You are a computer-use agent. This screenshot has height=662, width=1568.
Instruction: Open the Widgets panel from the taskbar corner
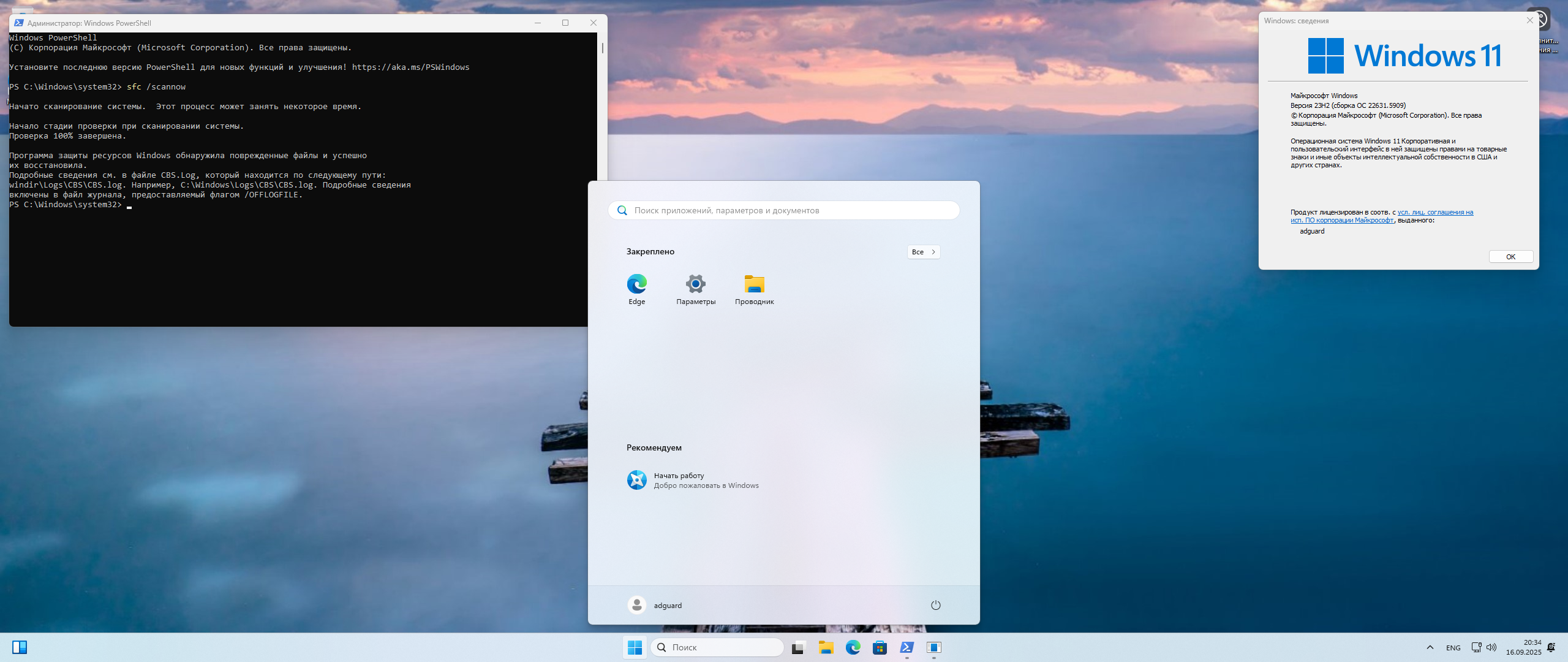click(20, 647)
